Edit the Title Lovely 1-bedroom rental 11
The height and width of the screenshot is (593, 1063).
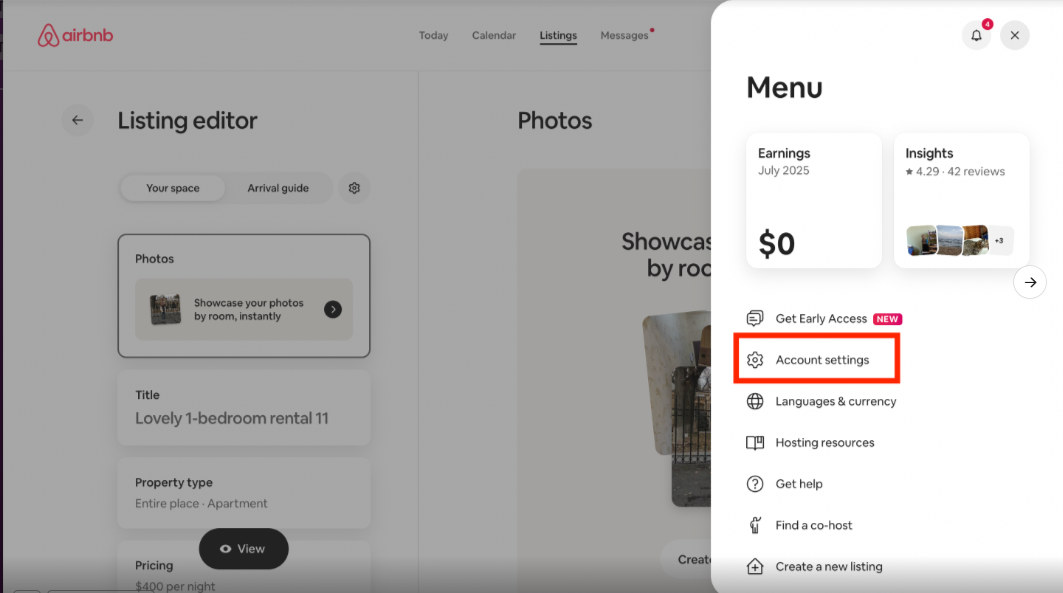tap(244, 407)
